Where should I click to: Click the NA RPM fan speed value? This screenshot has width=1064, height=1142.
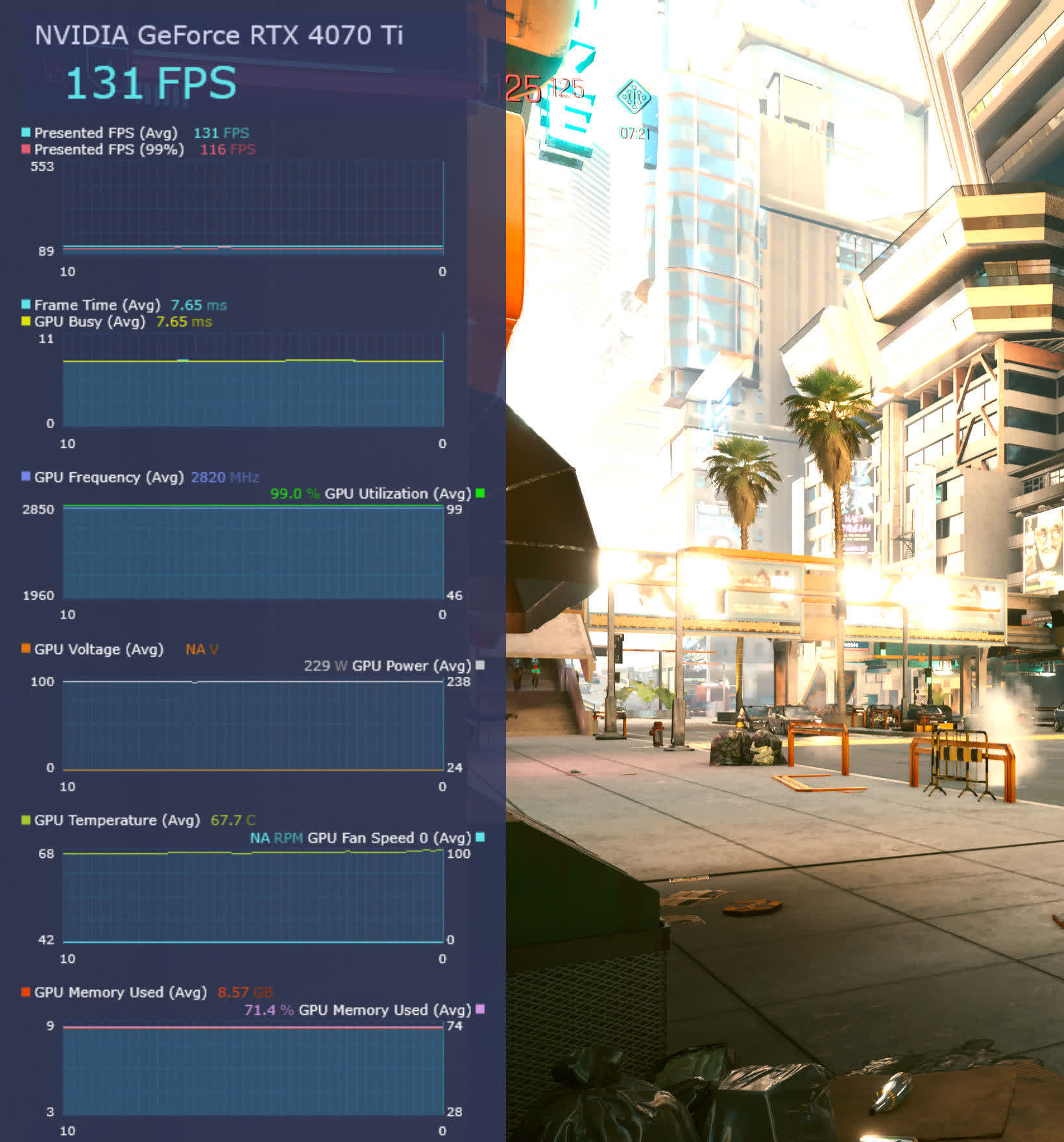276,838
